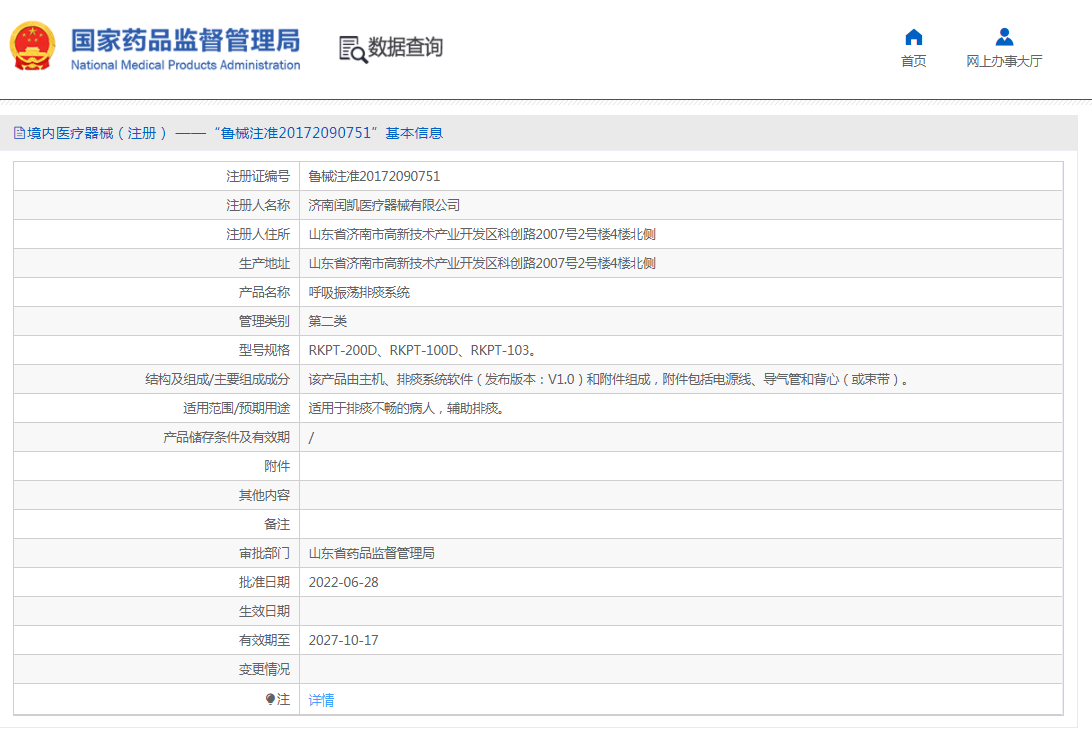
Task: Click the approval date 2022-06-28
Action: (x=343, y=582)
